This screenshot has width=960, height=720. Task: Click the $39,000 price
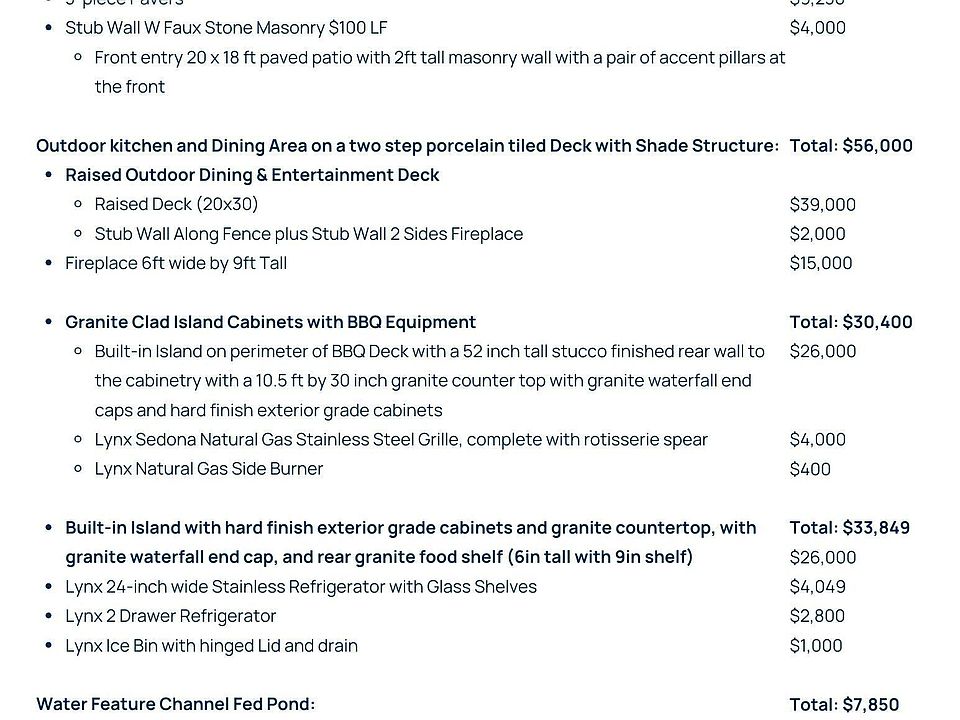[822, 205]
